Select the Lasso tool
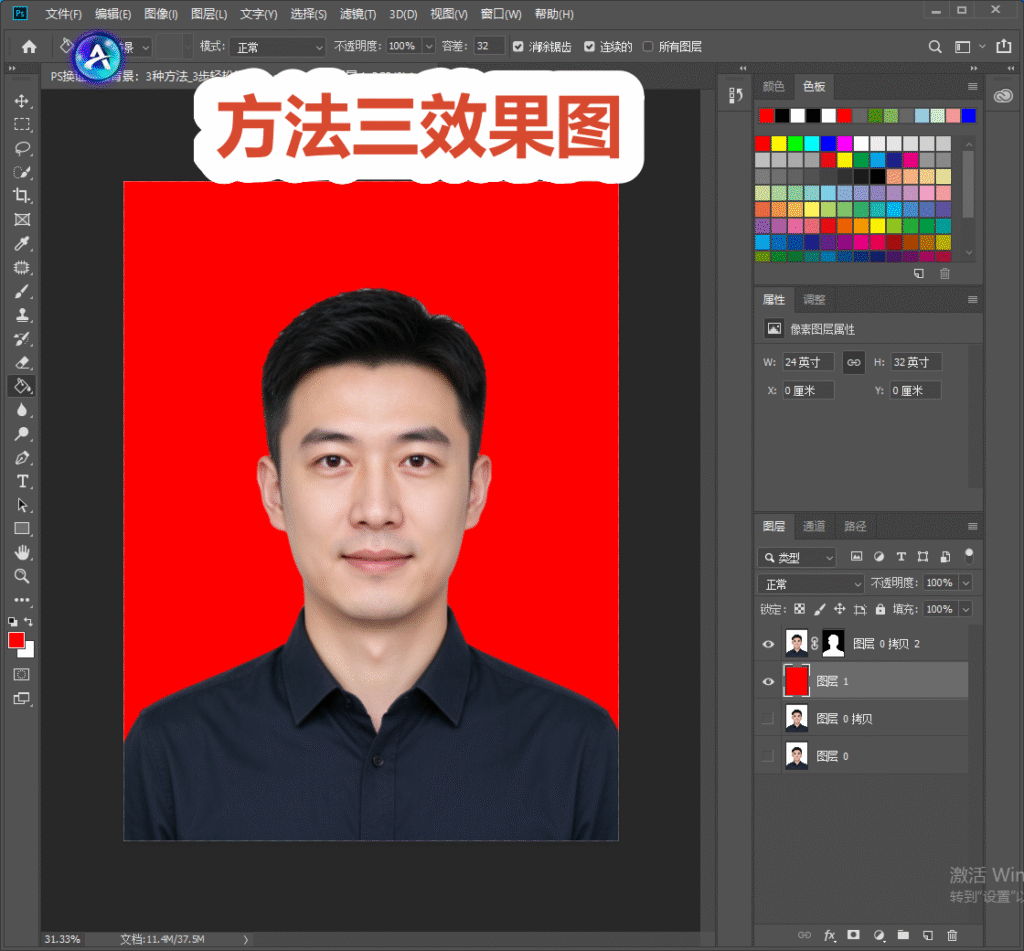Viewport: 1024px width, 951px height. tap(22, 148)
